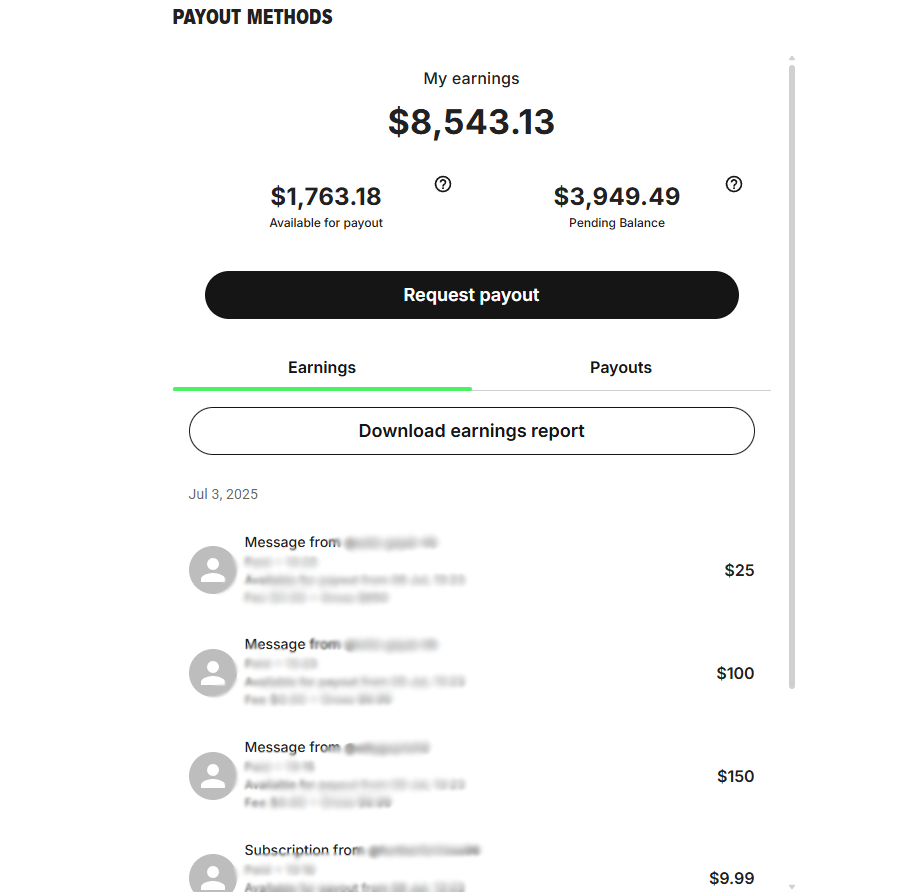Open sender avatar on the $25 message
The width and height of the screenshot is (910, 892).
point(213,570)
